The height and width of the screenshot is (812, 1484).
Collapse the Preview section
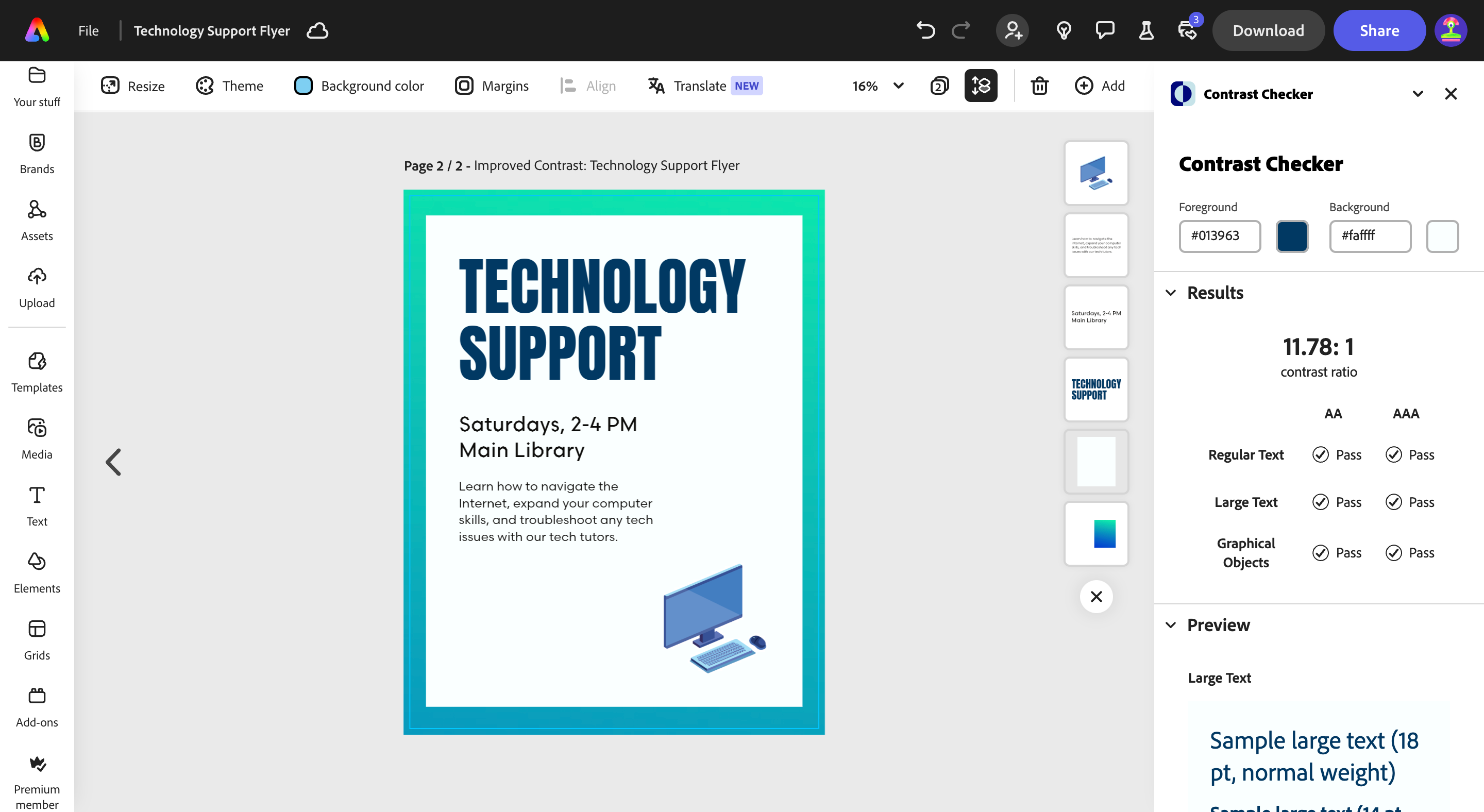tap(1171, 625)
